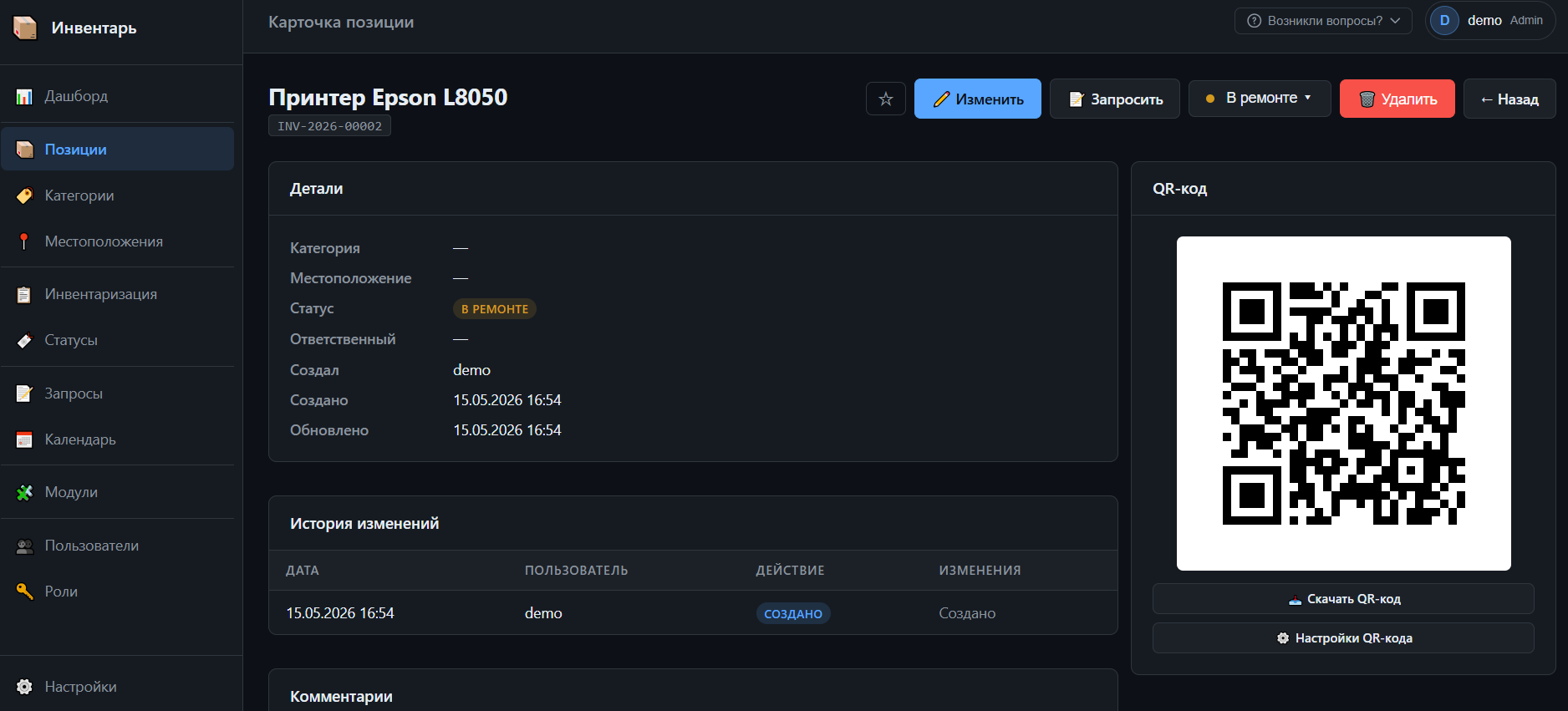This screenshot has width=1568, height=711.
Task: Click the В РЕМОНТЕ status badge
Action: tap(494, 309)
